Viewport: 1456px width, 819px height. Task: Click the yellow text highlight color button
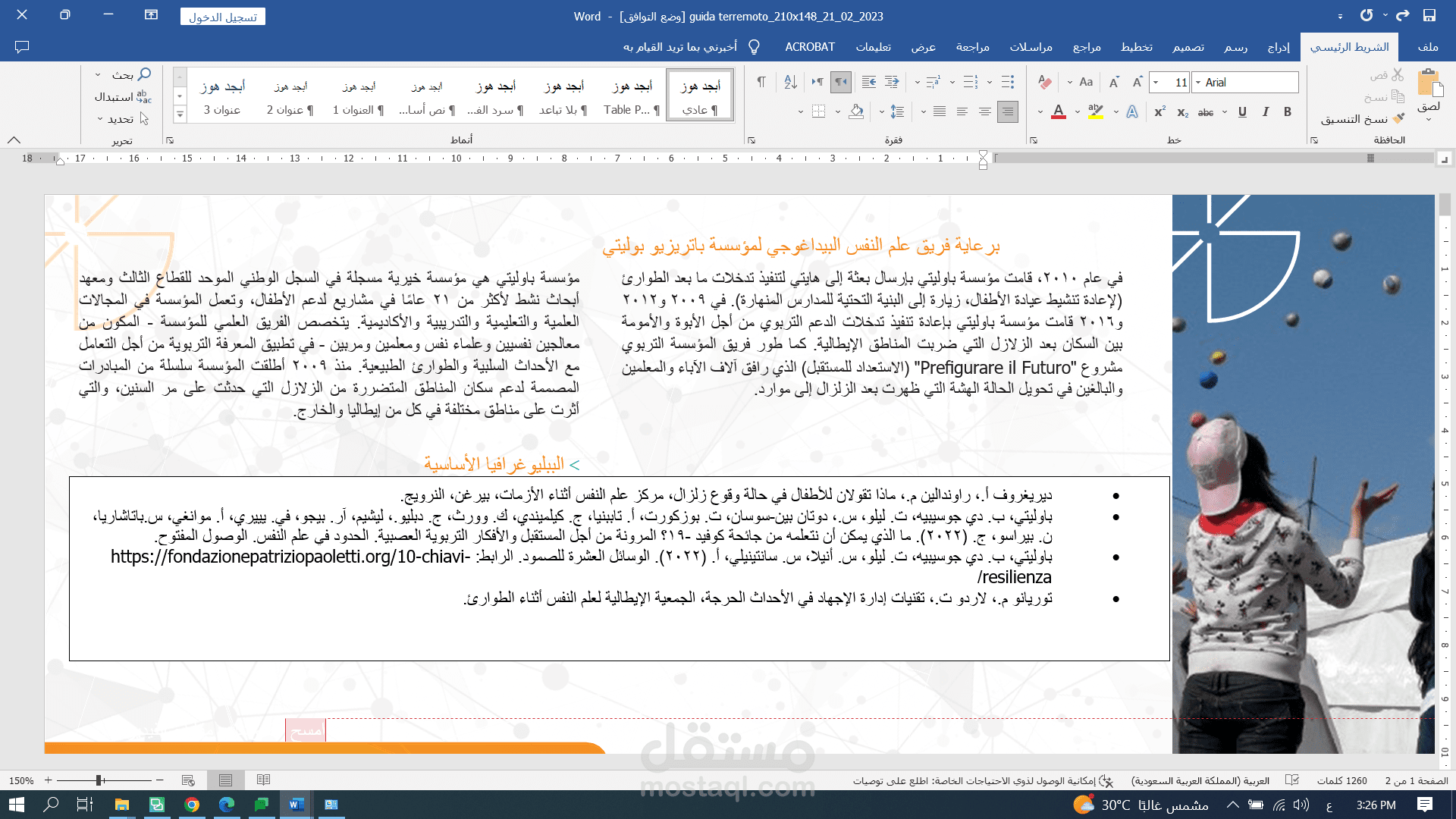[1095, 111]
